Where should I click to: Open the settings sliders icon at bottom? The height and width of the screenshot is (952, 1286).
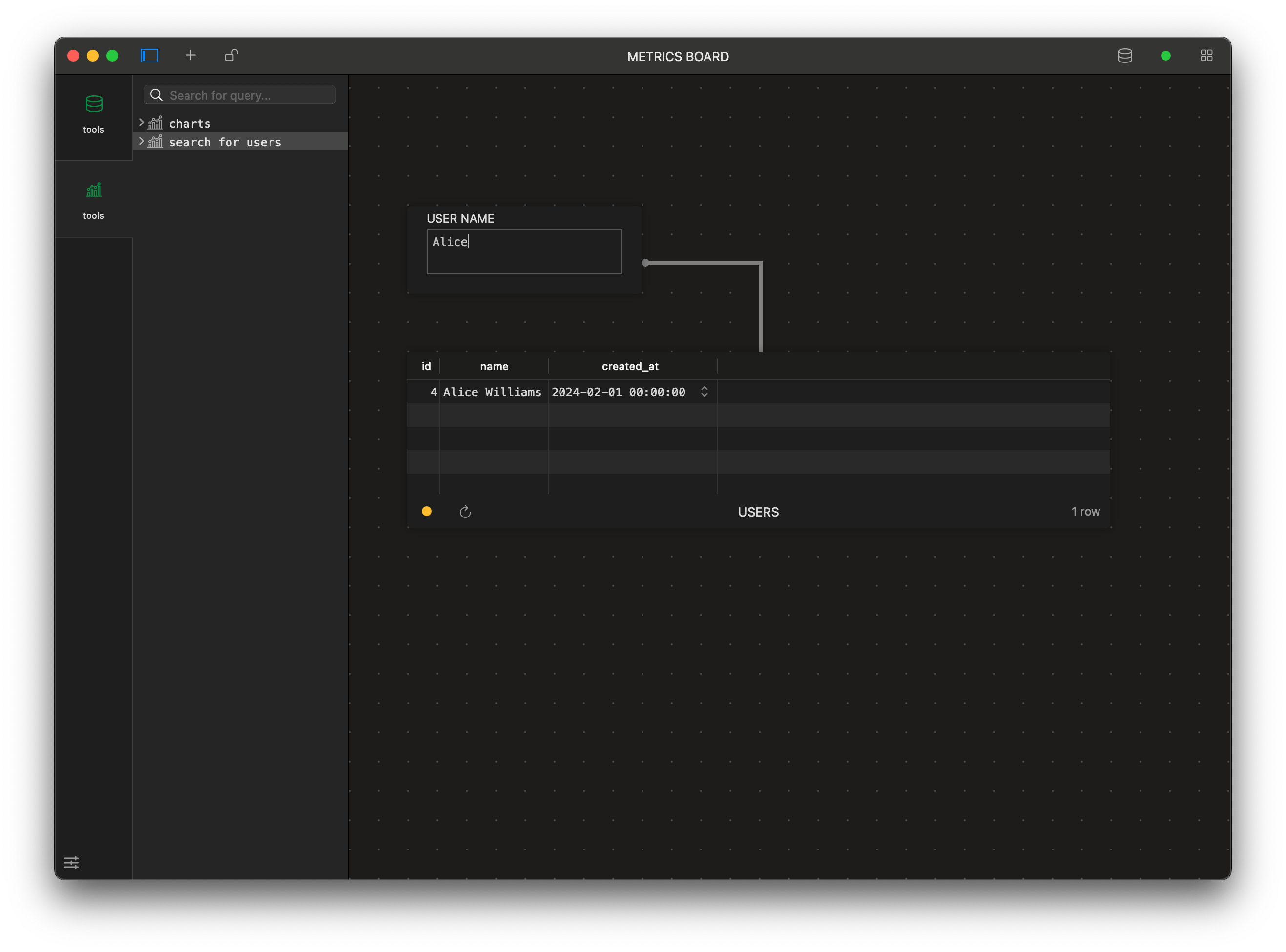(71, 862)
